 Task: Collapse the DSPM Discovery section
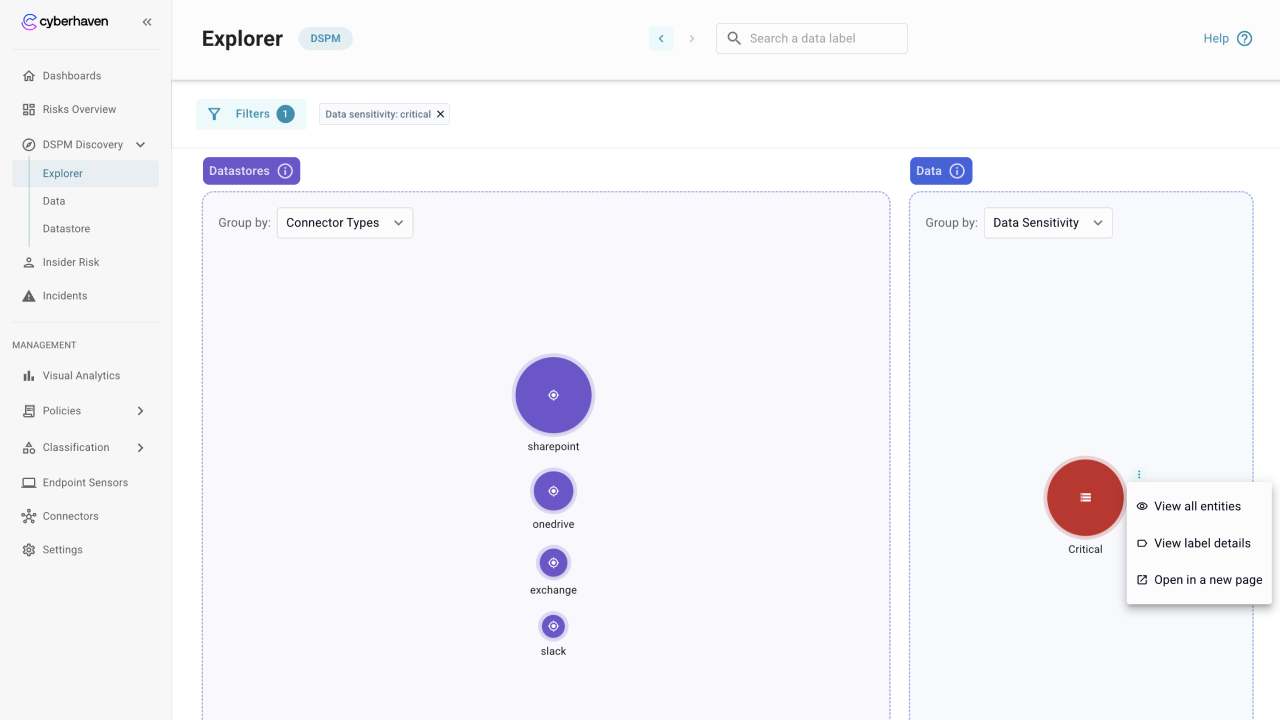click(x=140, y=145)
